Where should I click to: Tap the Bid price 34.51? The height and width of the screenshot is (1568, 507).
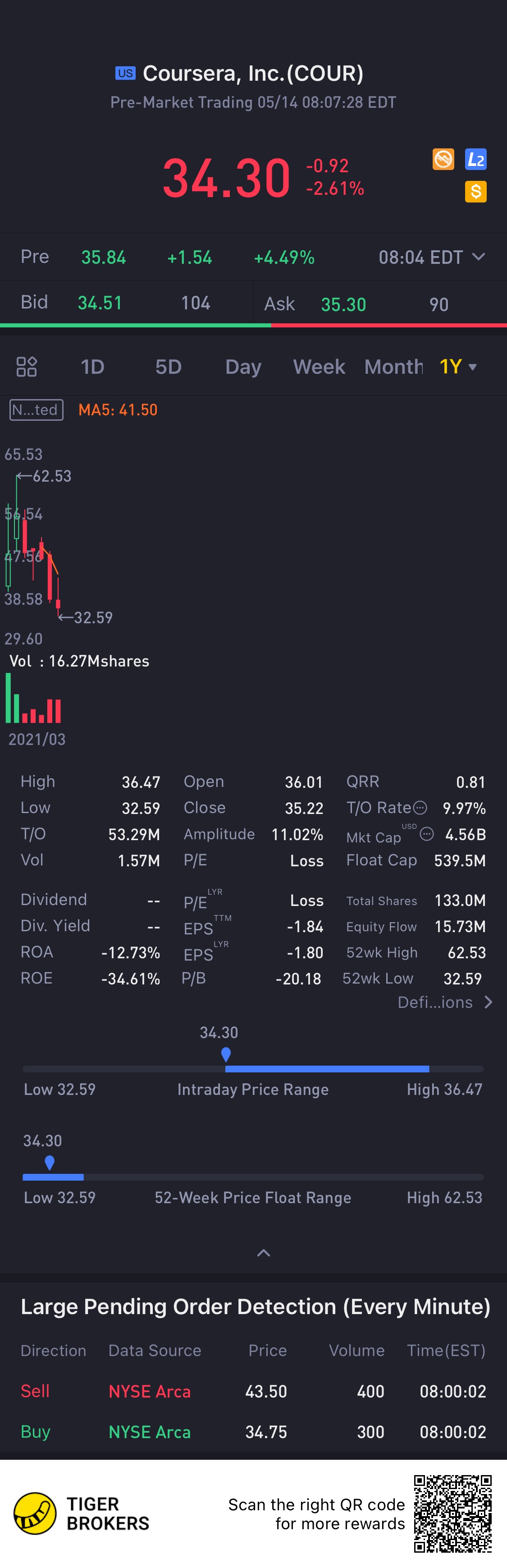click(x=100, y=303)
